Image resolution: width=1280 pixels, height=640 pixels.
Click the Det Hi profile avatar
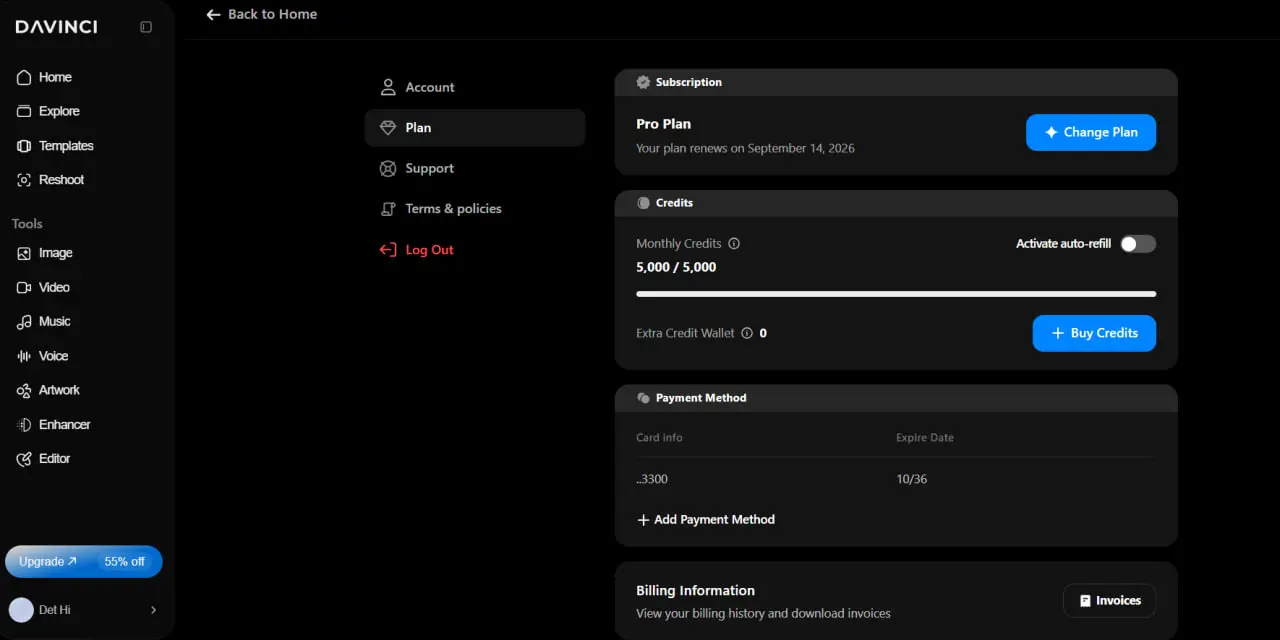point(21,610)
